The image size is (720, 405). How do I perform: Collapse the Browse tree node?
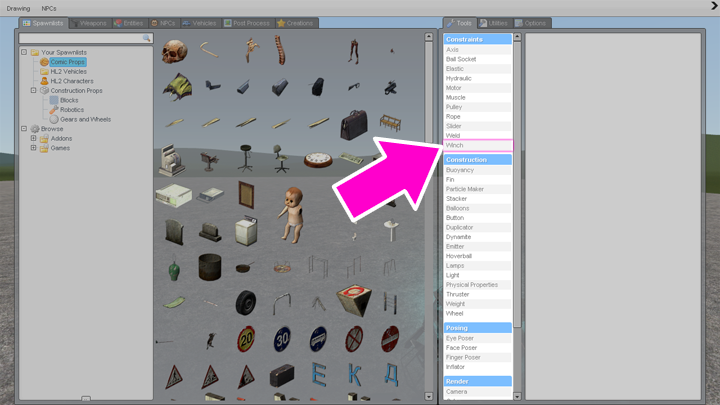[24, 129]
